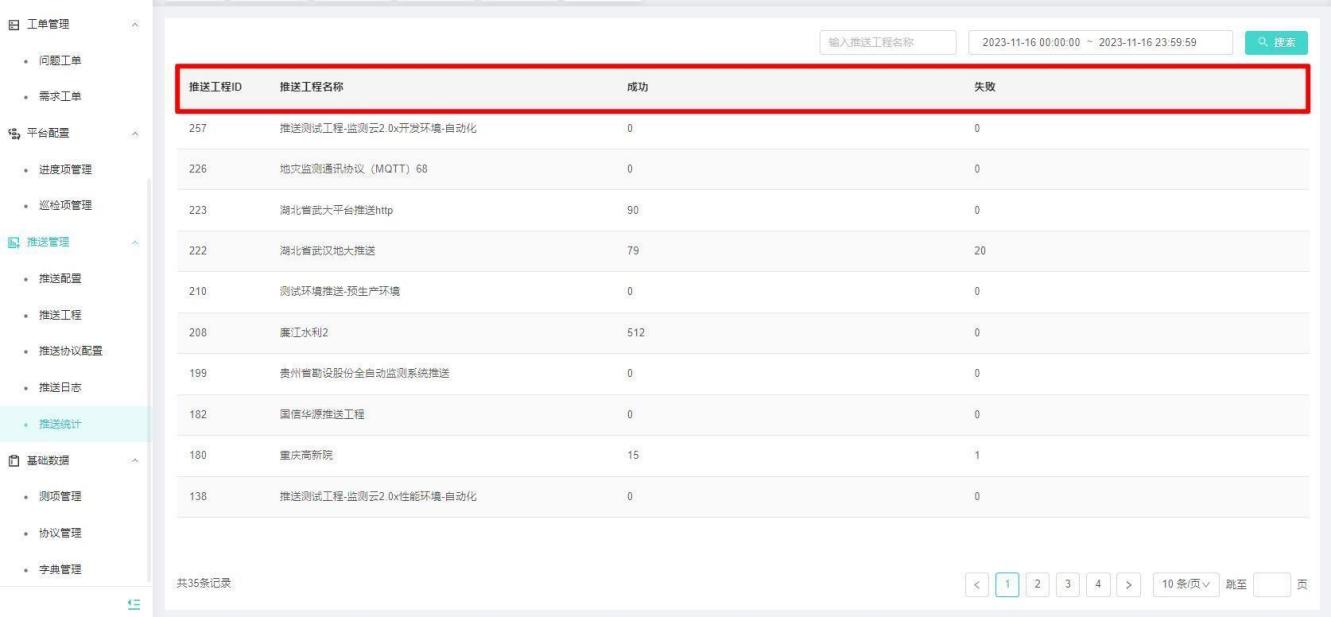Collapse the sidebar using the bottom fold icon

pos(132,603)
